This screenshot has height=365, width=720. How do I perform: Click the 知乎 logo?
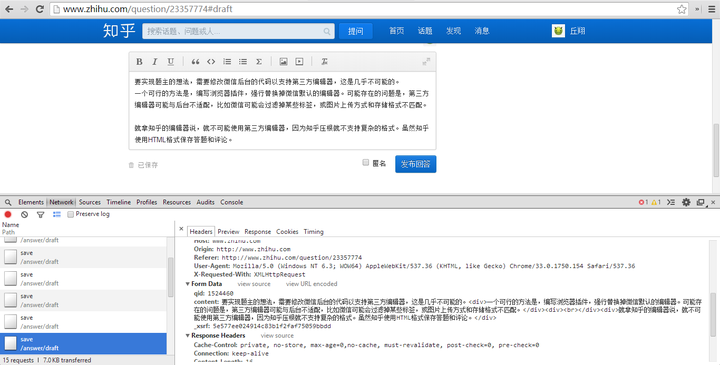tap(119, 31)
